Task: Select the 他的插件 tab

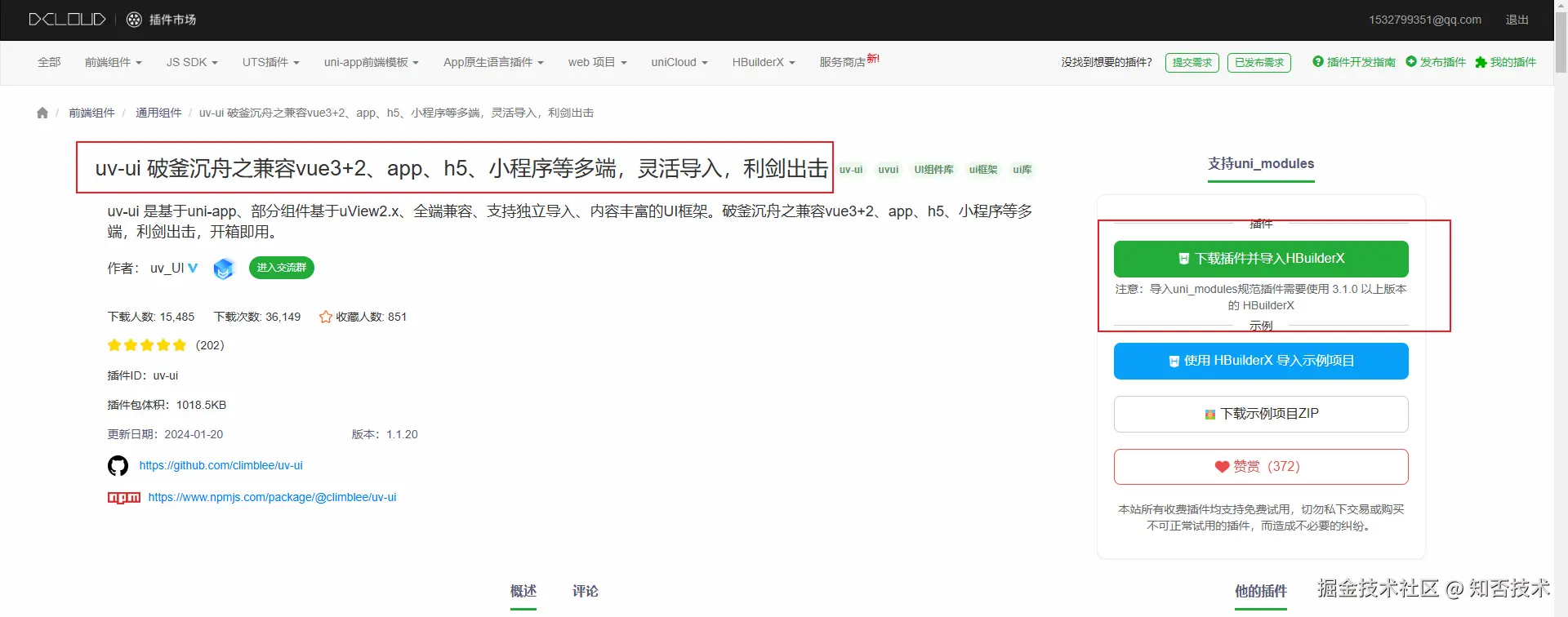Action: click(x=1261, y=592)
